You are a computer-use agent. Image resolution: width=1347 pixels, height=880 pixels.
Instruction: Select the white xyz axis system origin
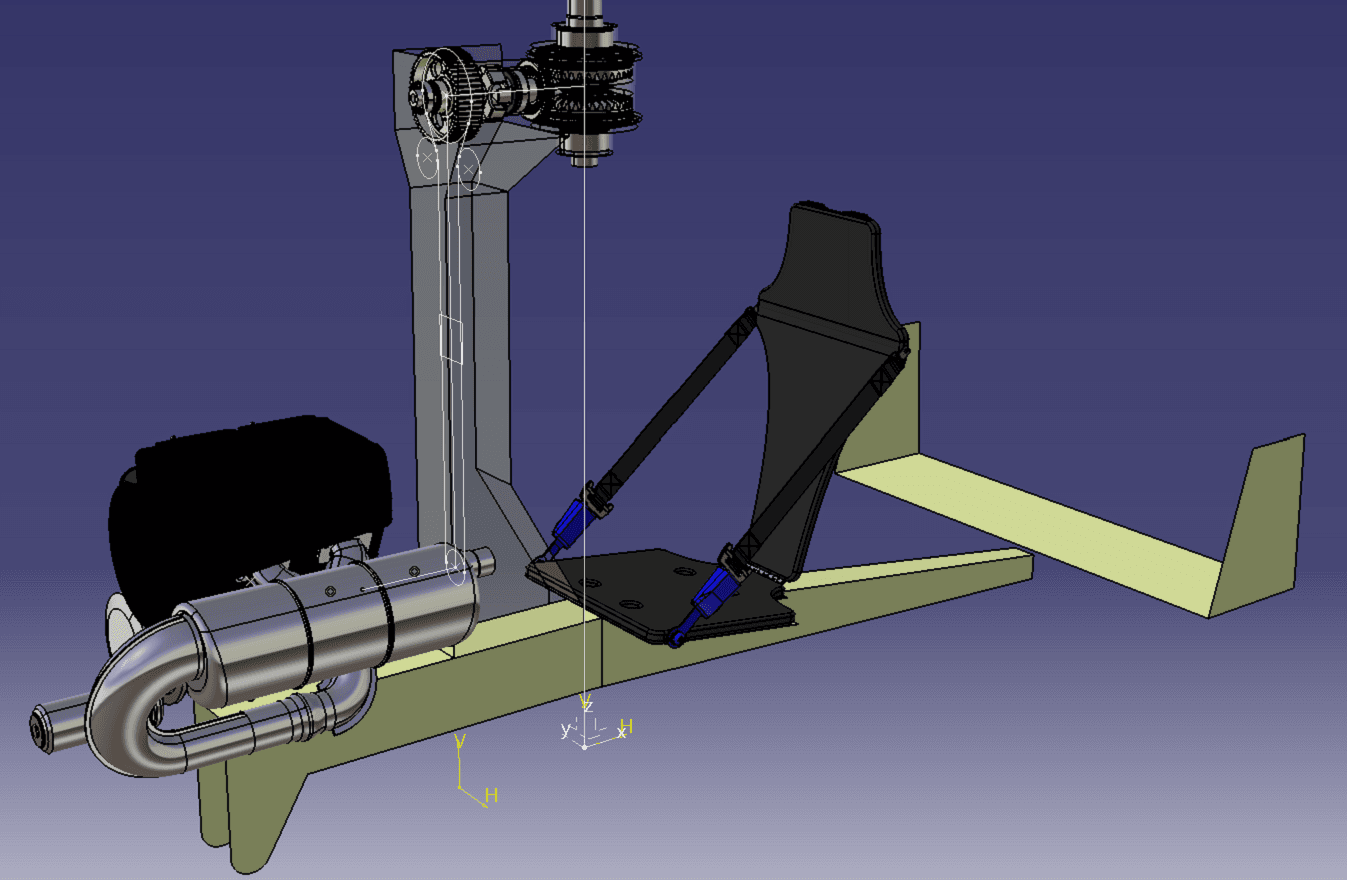pos(585,746)
